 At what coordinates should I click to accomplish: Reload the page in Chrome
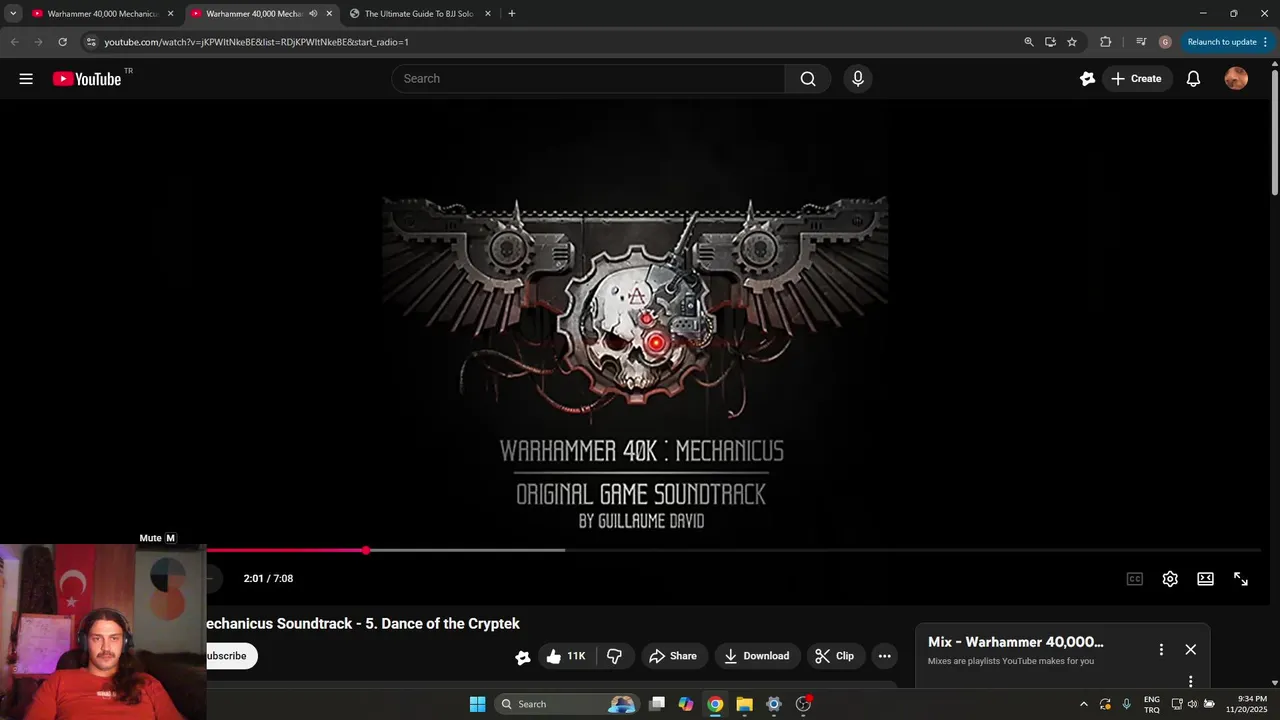tap(62, 42)
